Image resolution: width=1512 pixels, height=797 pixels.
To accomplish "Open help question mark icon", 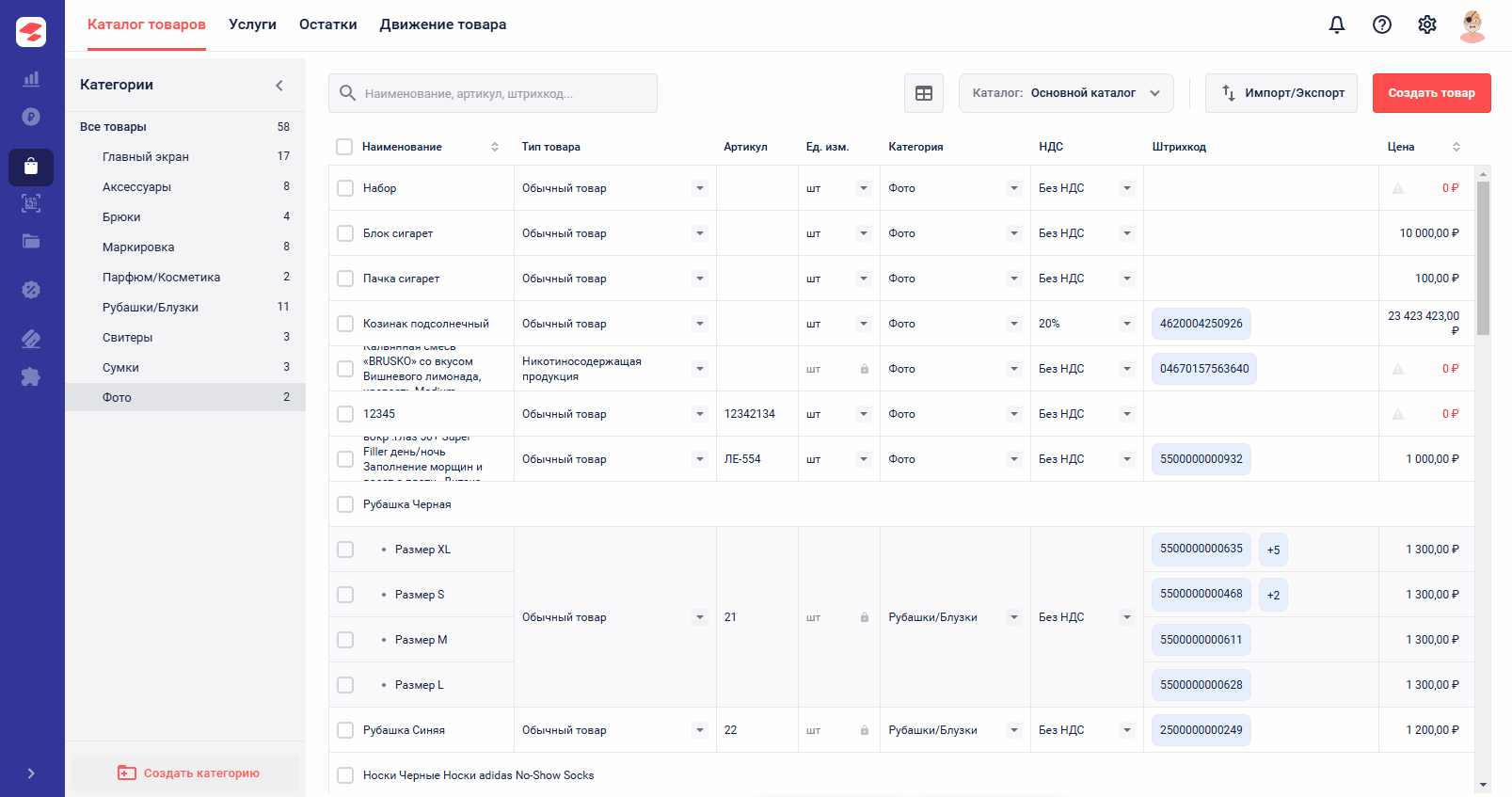I will click(1381, 24).
